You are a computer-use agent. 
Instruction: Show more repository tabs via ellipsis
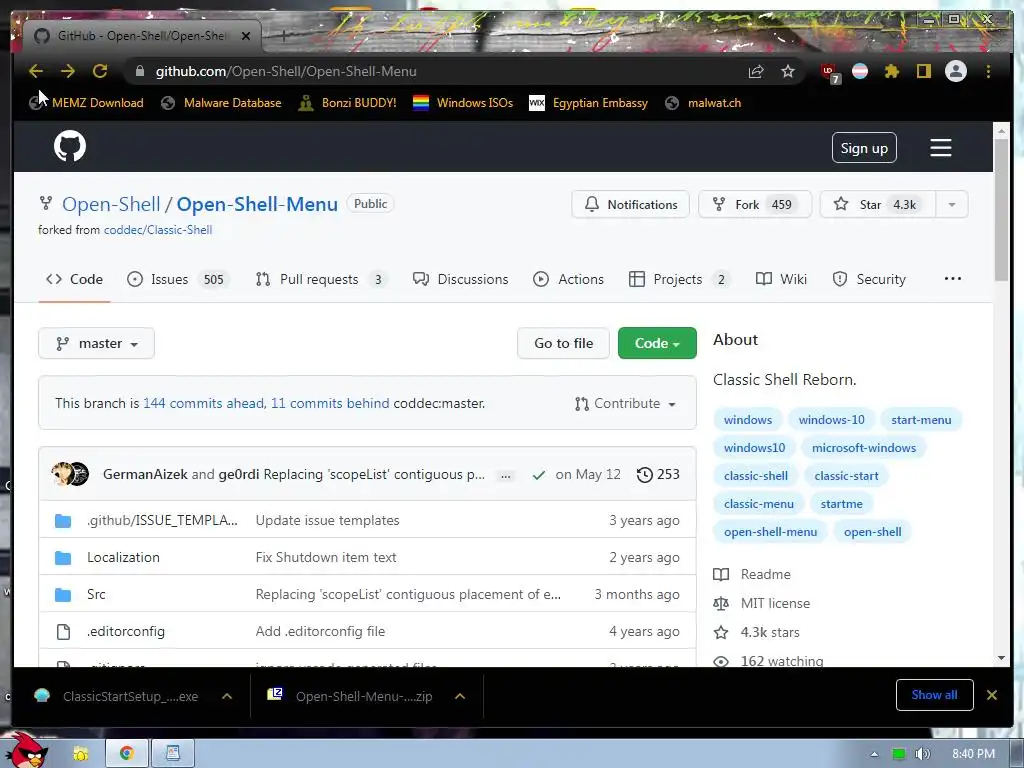(953, 279)
